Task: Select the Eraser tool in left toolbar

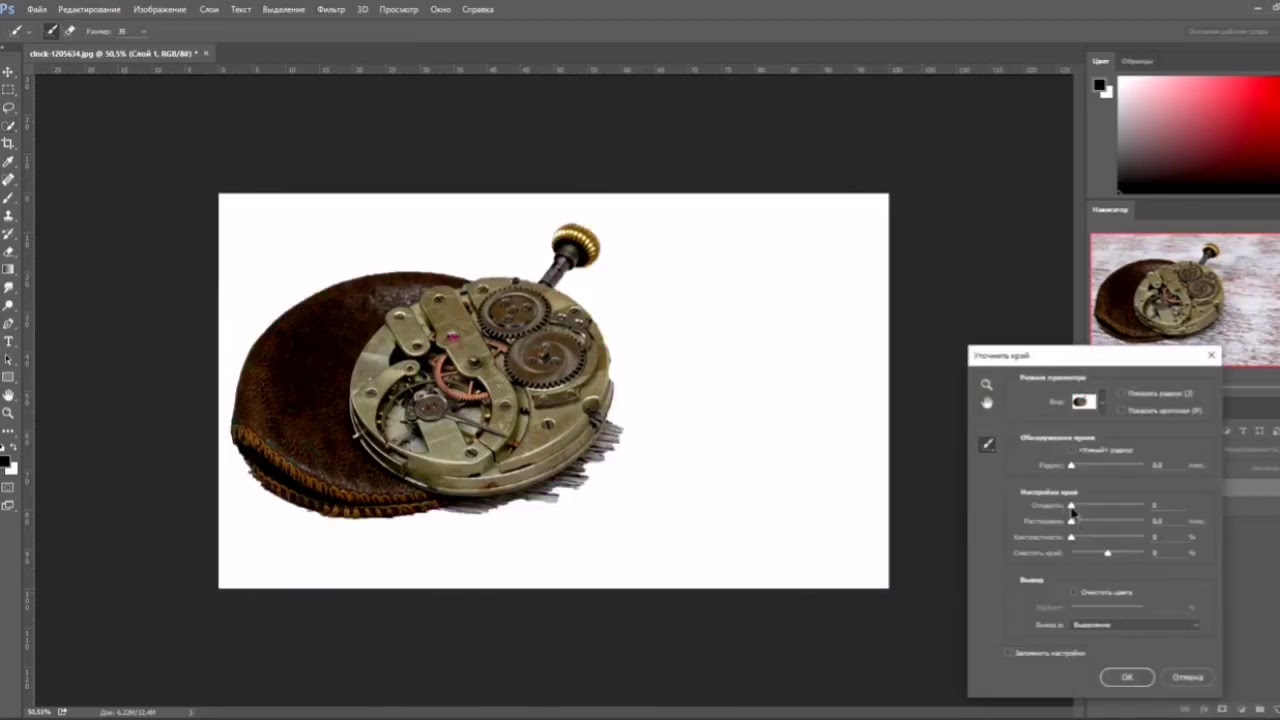Action: coord(8,252)
